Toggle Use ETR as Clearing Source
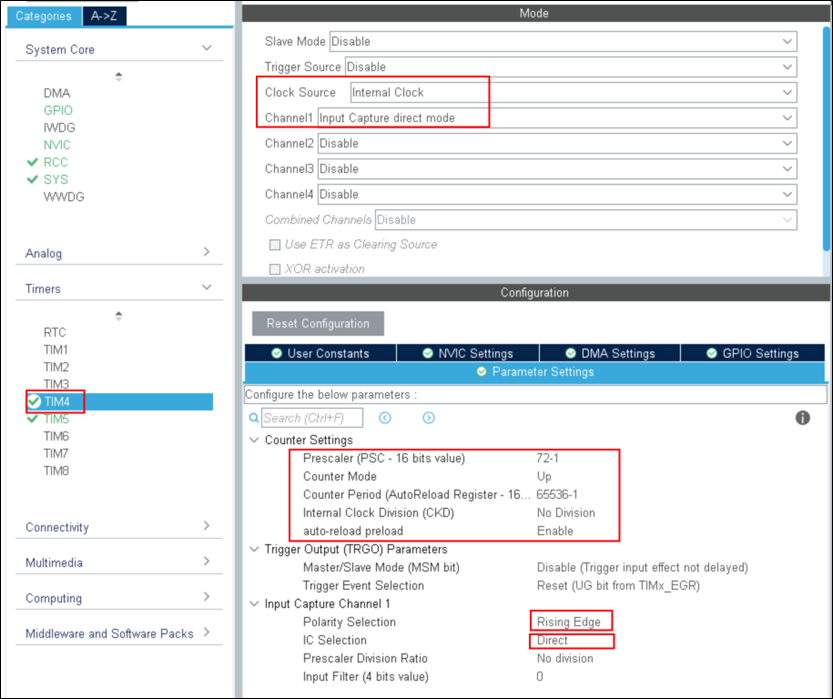The height and width of the screenshot is (699, 833). [x=274, y=245]
